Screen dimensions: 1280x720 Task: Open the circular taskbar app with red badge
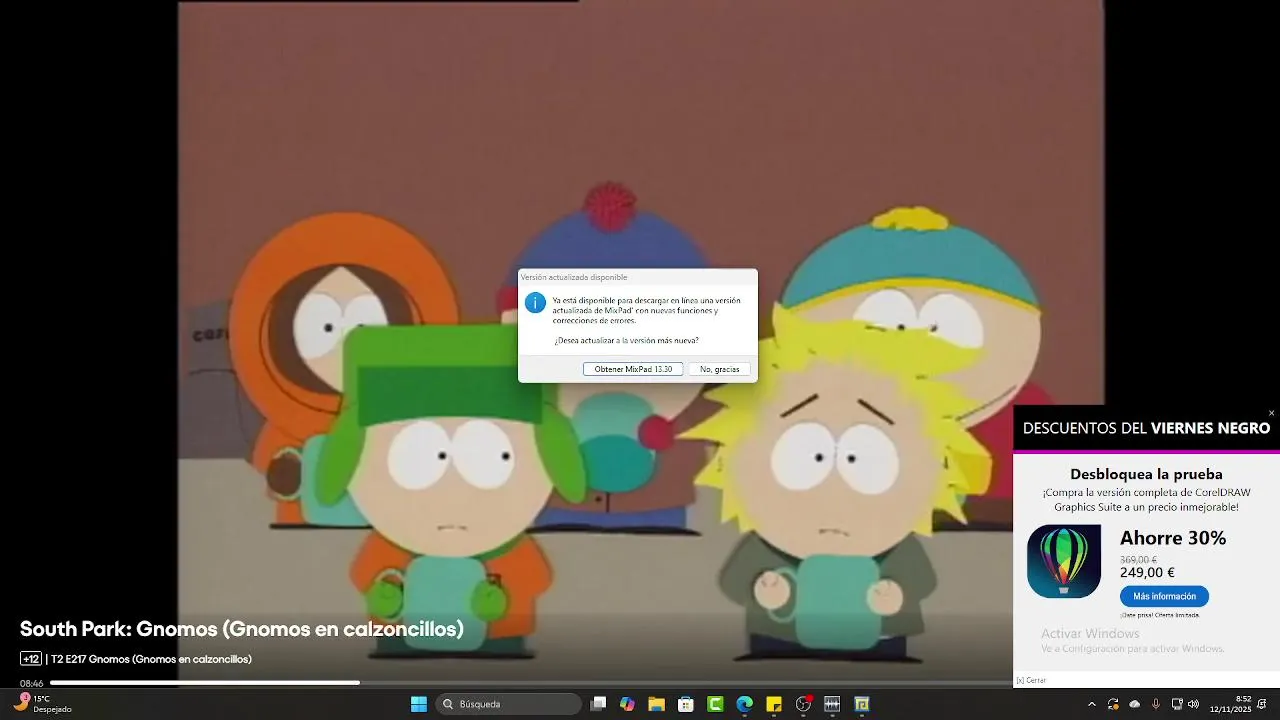pos(803,704)
